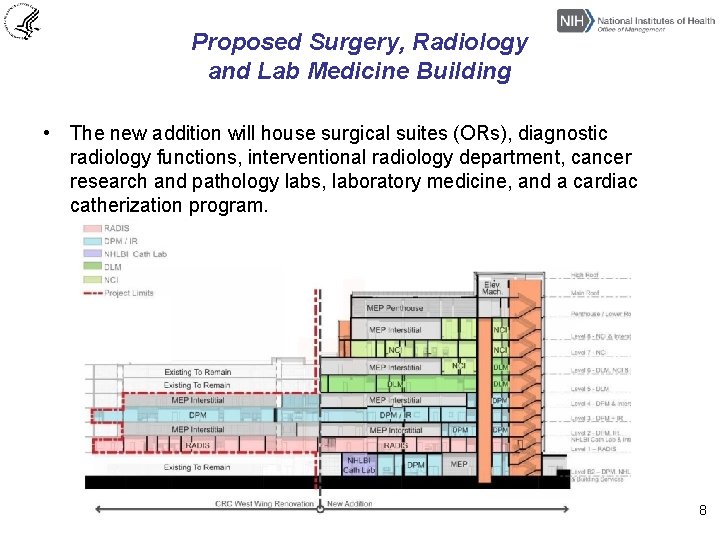The image size is (720, 540).
Task: Click the orange stair tower in the section
Action: tap(525, 377)
